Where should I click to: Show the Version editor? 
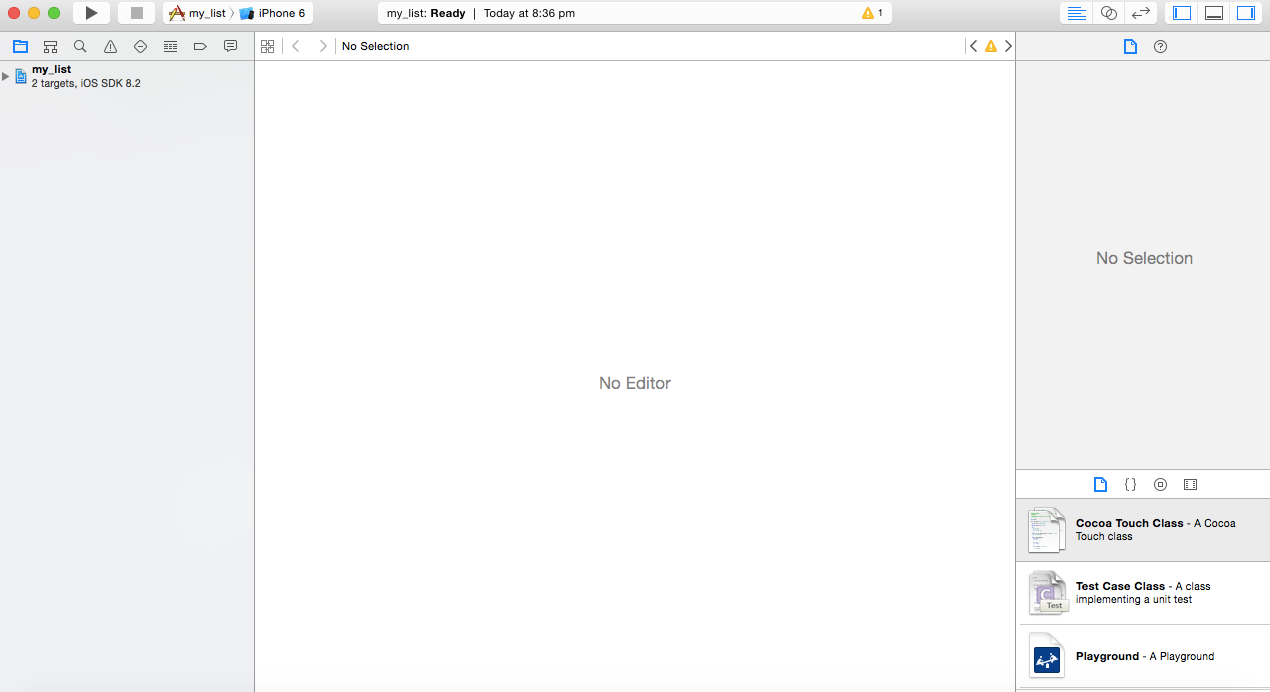point(1141,14)
